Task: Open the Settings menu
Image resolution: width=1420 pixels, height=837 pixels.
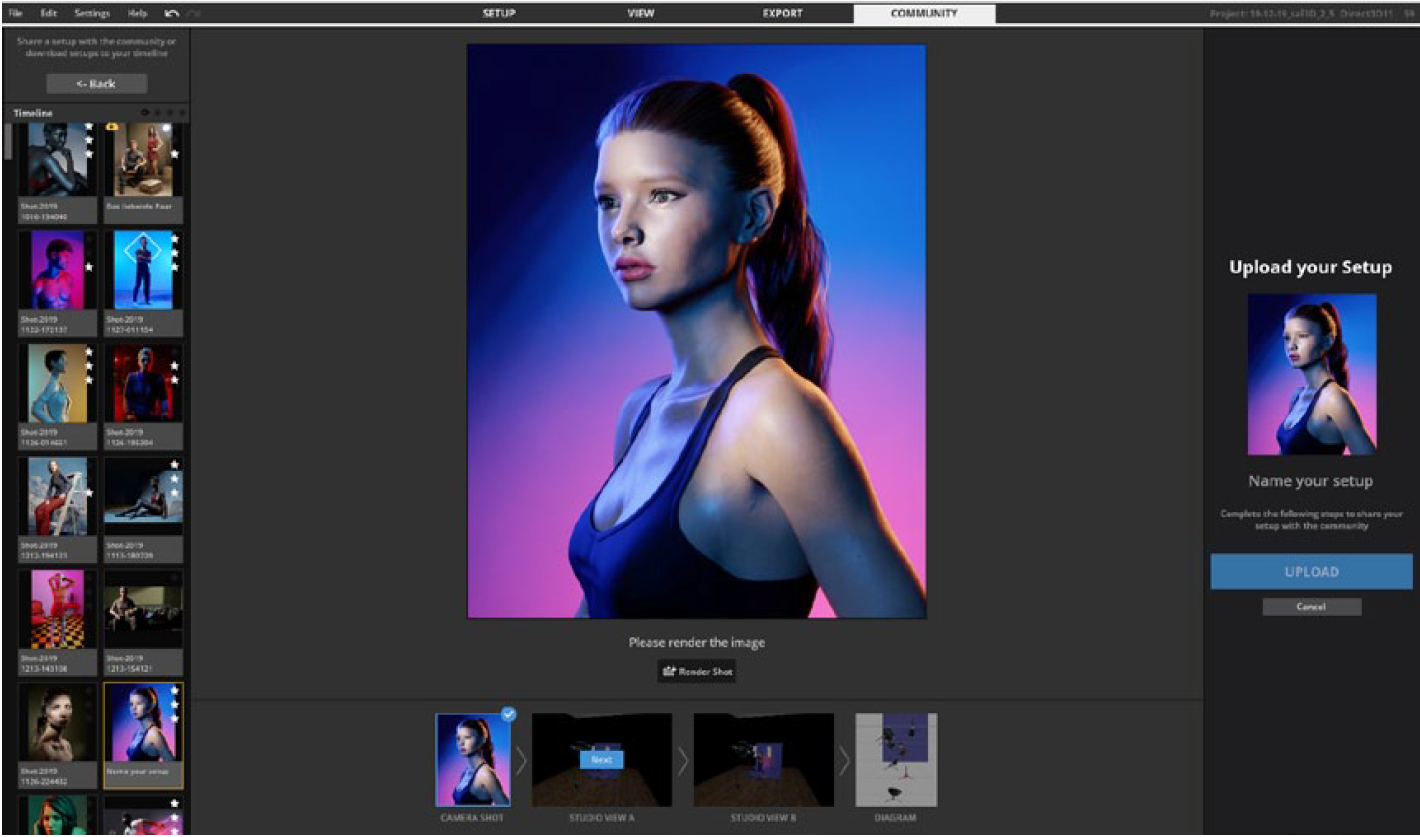Action: 92,14
